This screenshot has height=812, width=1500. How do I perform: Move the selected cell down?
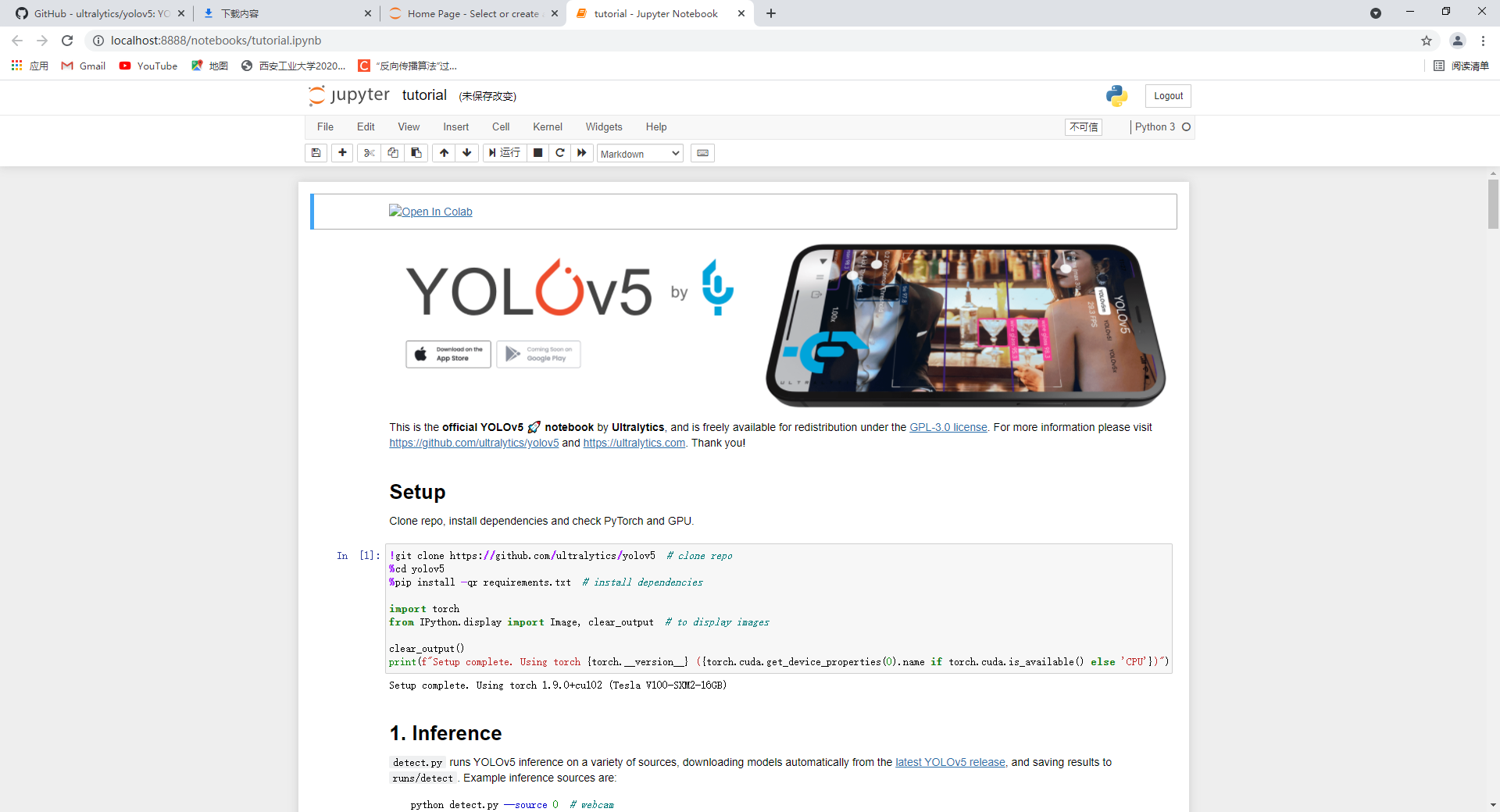(466, 153)
